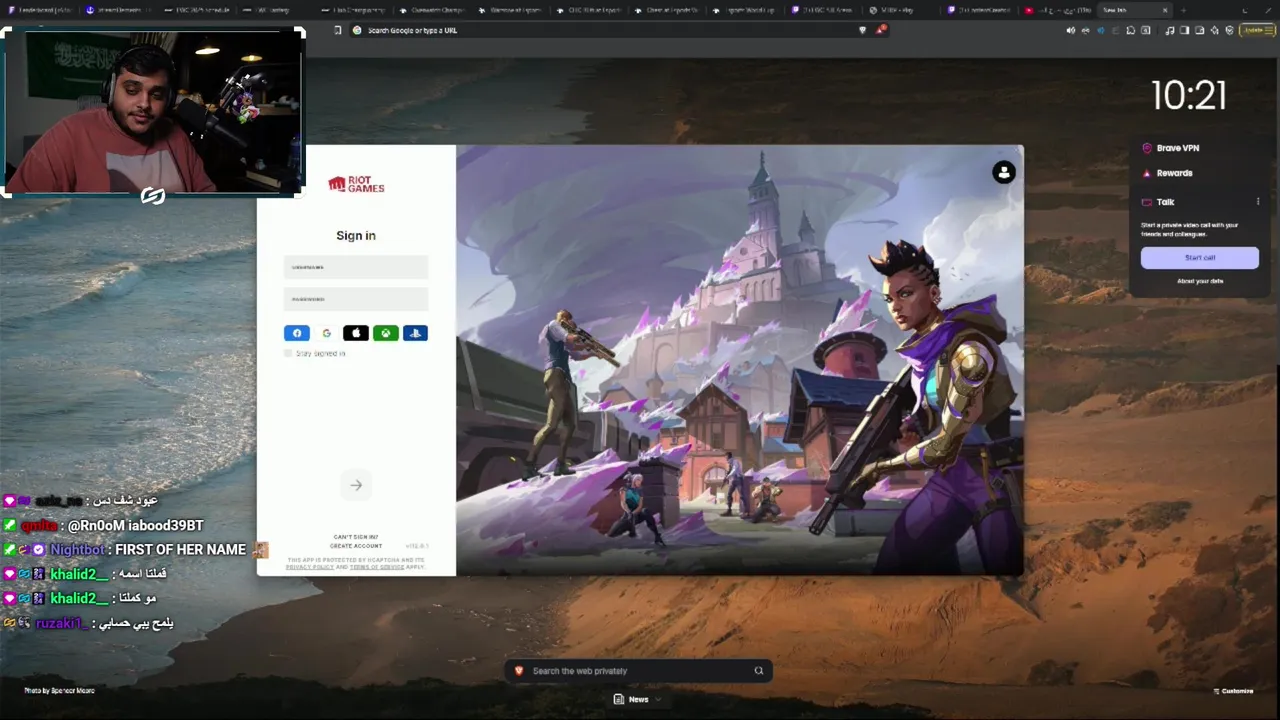Click the webcam overlay video
This screenshot has width=1280, height=720.
point(153,111)
